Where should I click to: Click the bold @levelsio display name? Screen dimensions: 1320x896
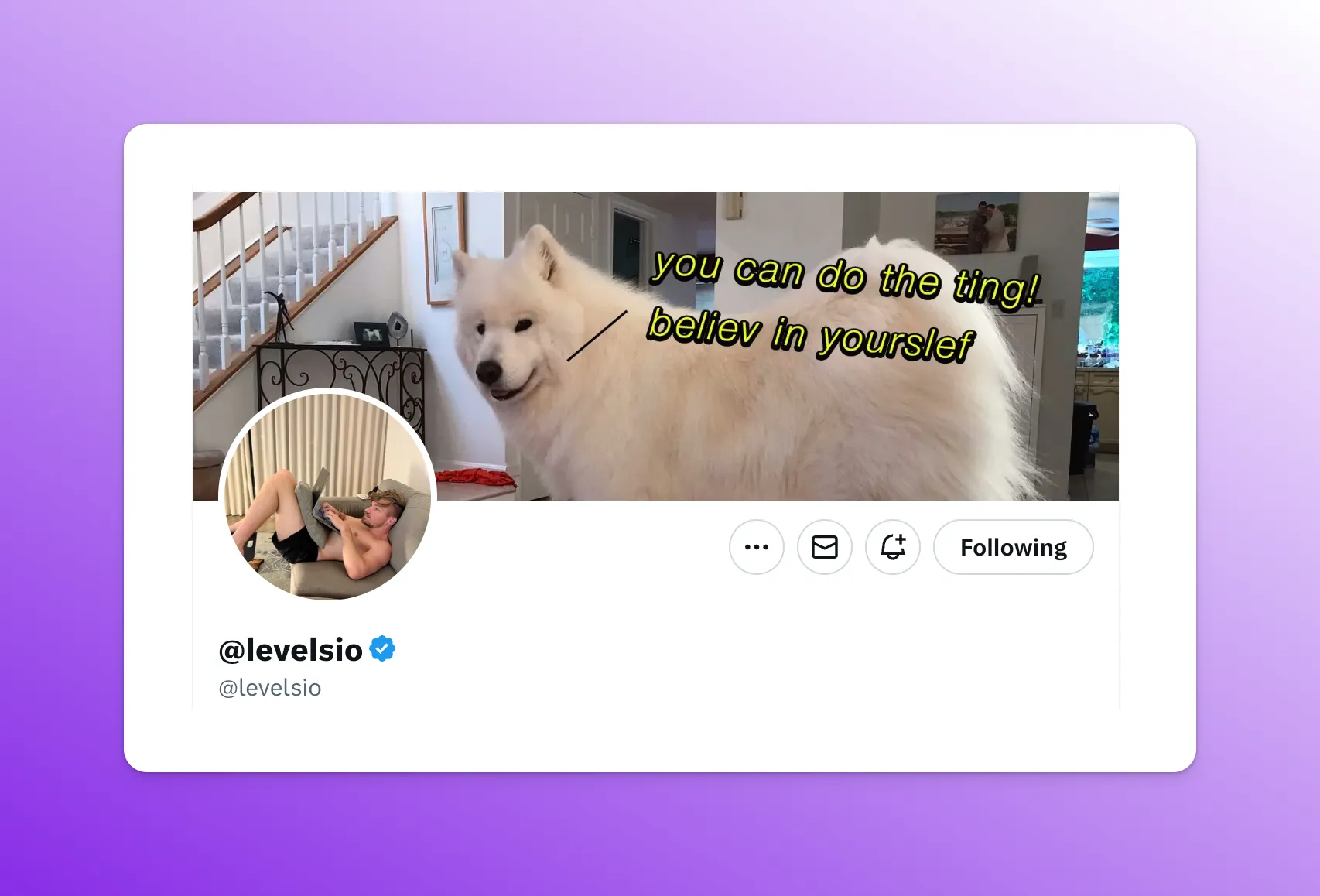tap(290, 650)
